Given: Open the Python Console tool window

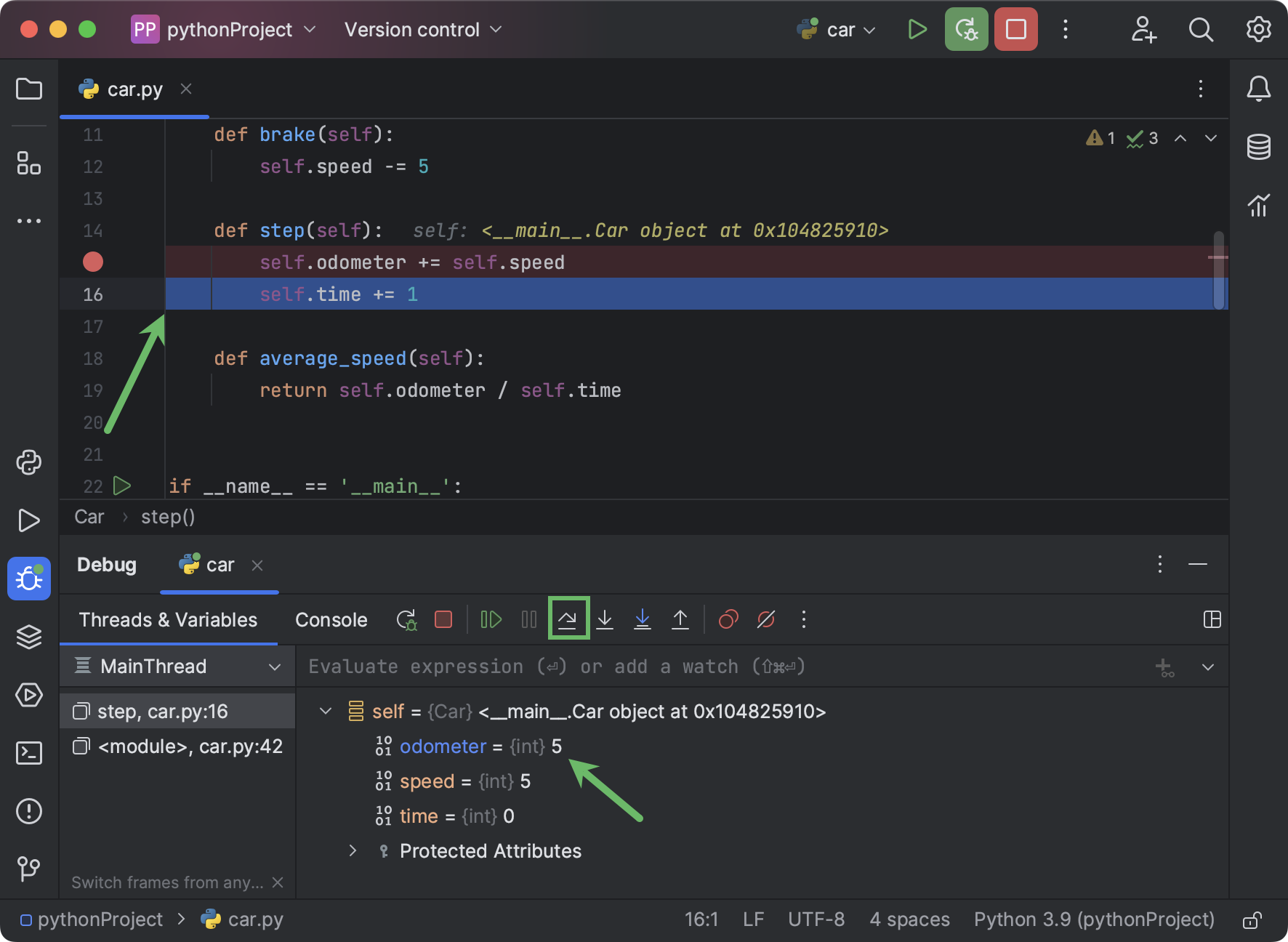Looking at the screenshot, I should 29,462.
